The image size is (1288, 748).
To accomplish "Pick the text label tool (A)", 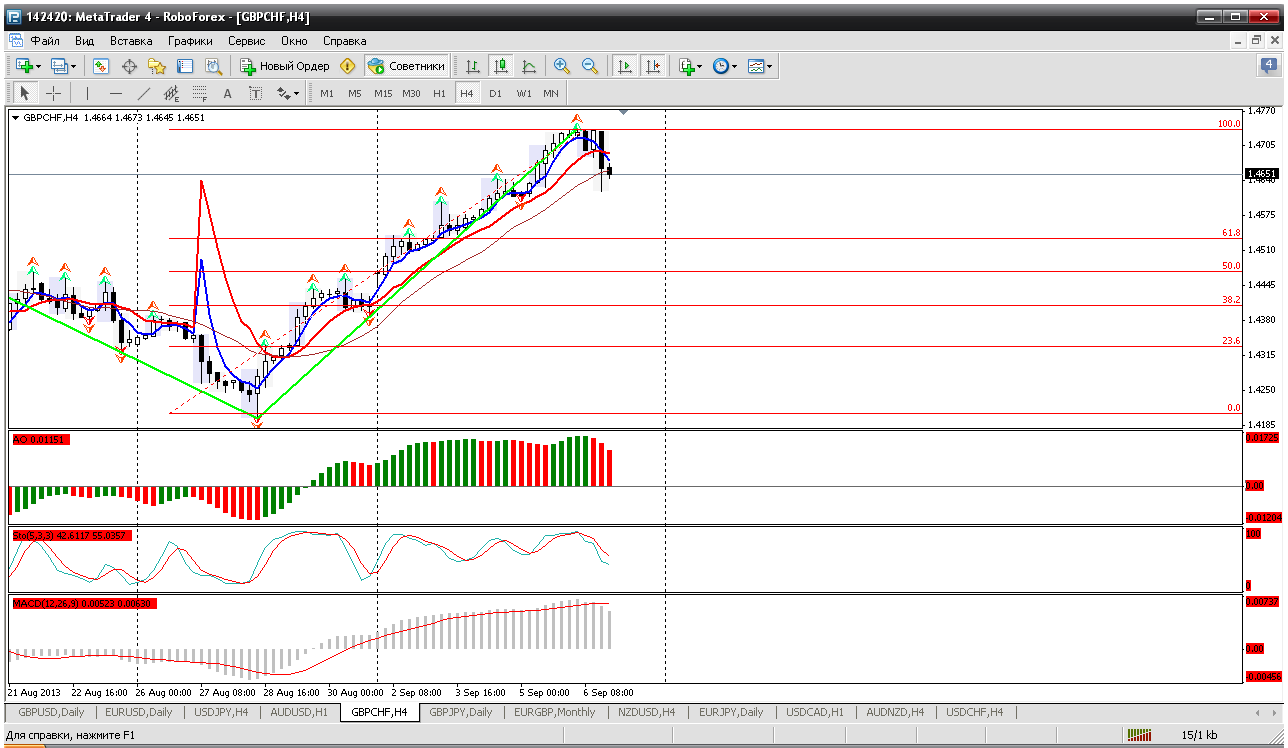I will point(227,93).
